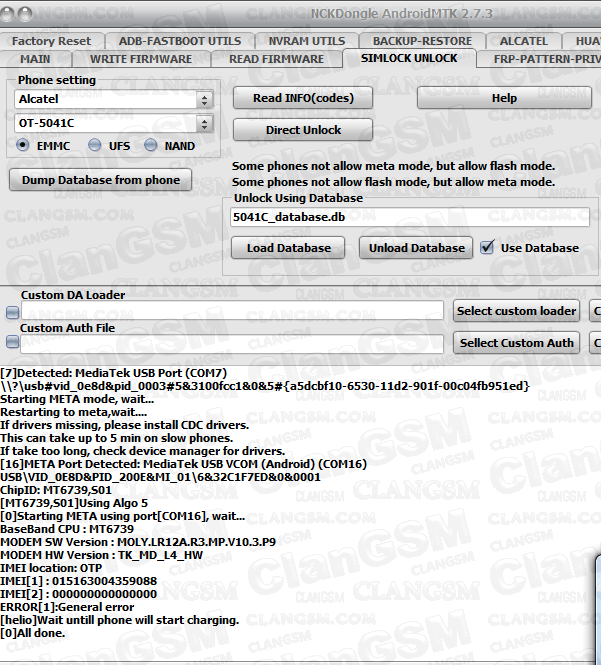601x665 pixels.
Task: Click the ChipID: MT6739,S01 log line
Action: 56,490
